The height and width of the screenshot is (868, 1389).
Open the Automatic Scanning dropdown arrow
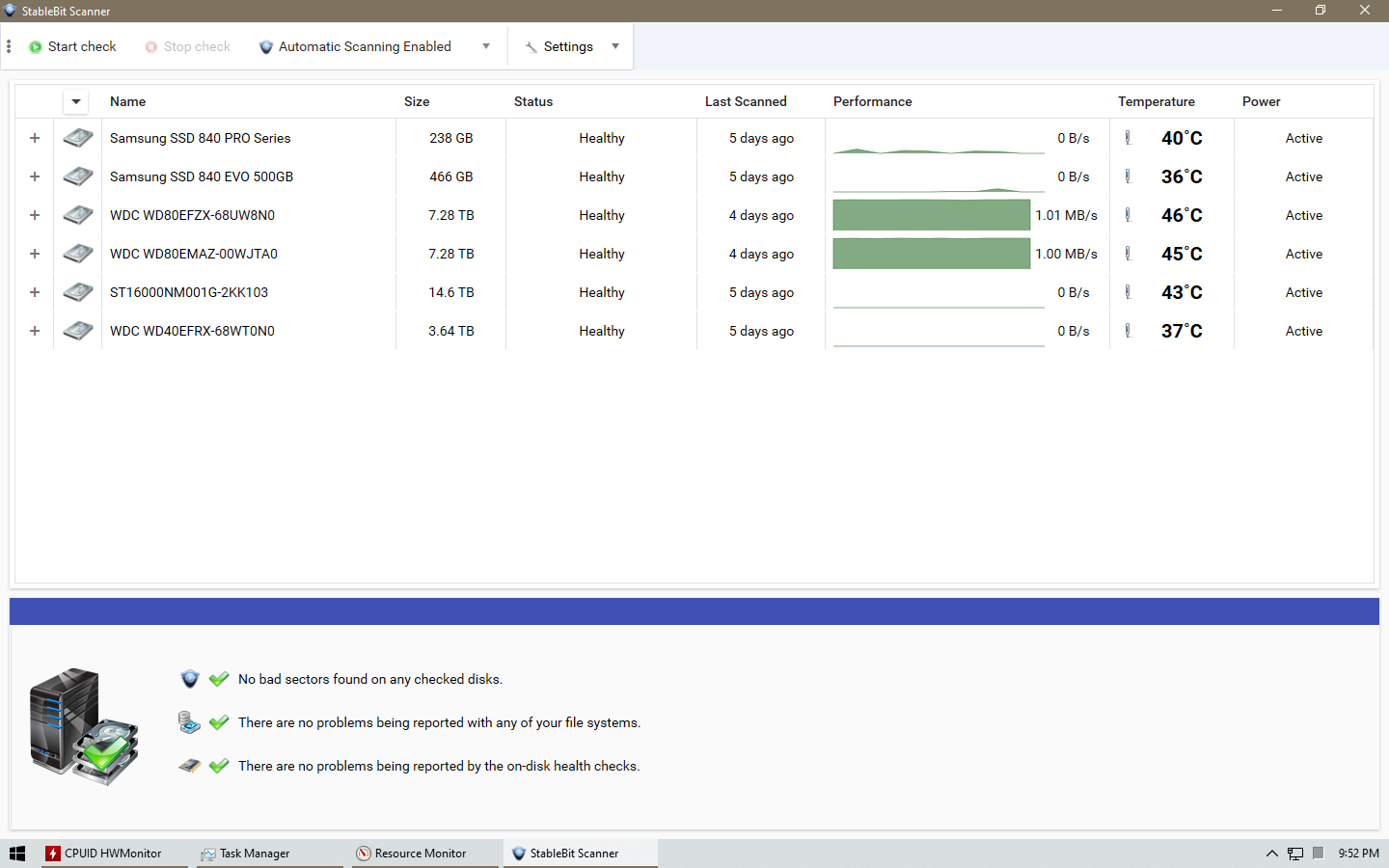[486, 46]
